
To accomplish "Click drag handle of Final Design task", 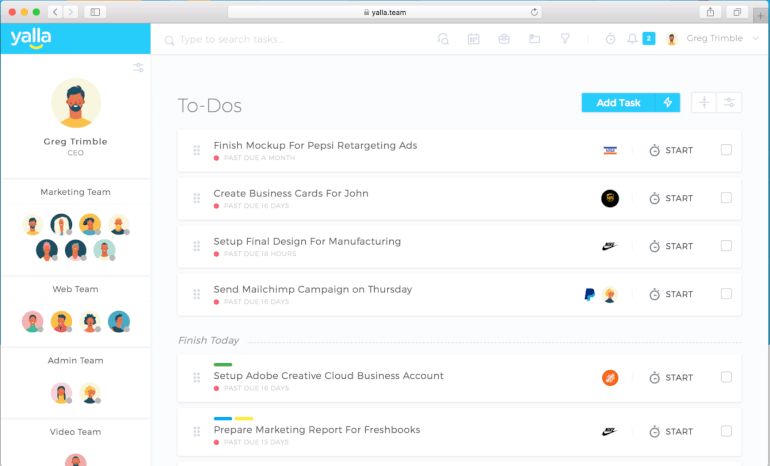I will [196, 246].
